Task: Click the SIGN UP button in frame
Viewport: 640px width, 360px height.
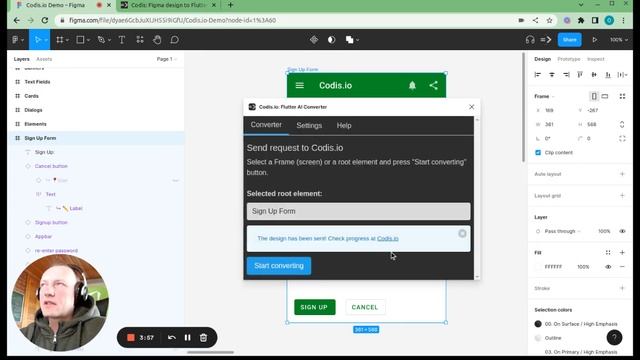Action: 314,307
